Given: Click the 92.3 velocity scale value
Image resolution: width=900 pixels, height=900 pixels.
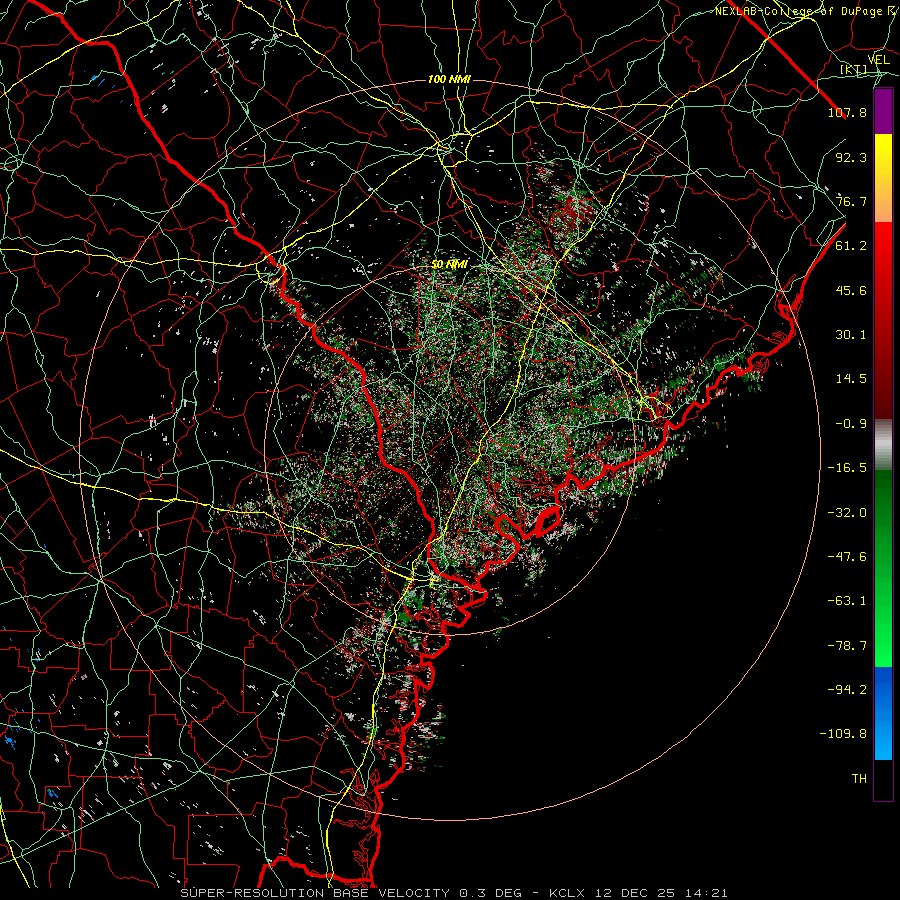Looking at the screenshot, I should point(851,157).
